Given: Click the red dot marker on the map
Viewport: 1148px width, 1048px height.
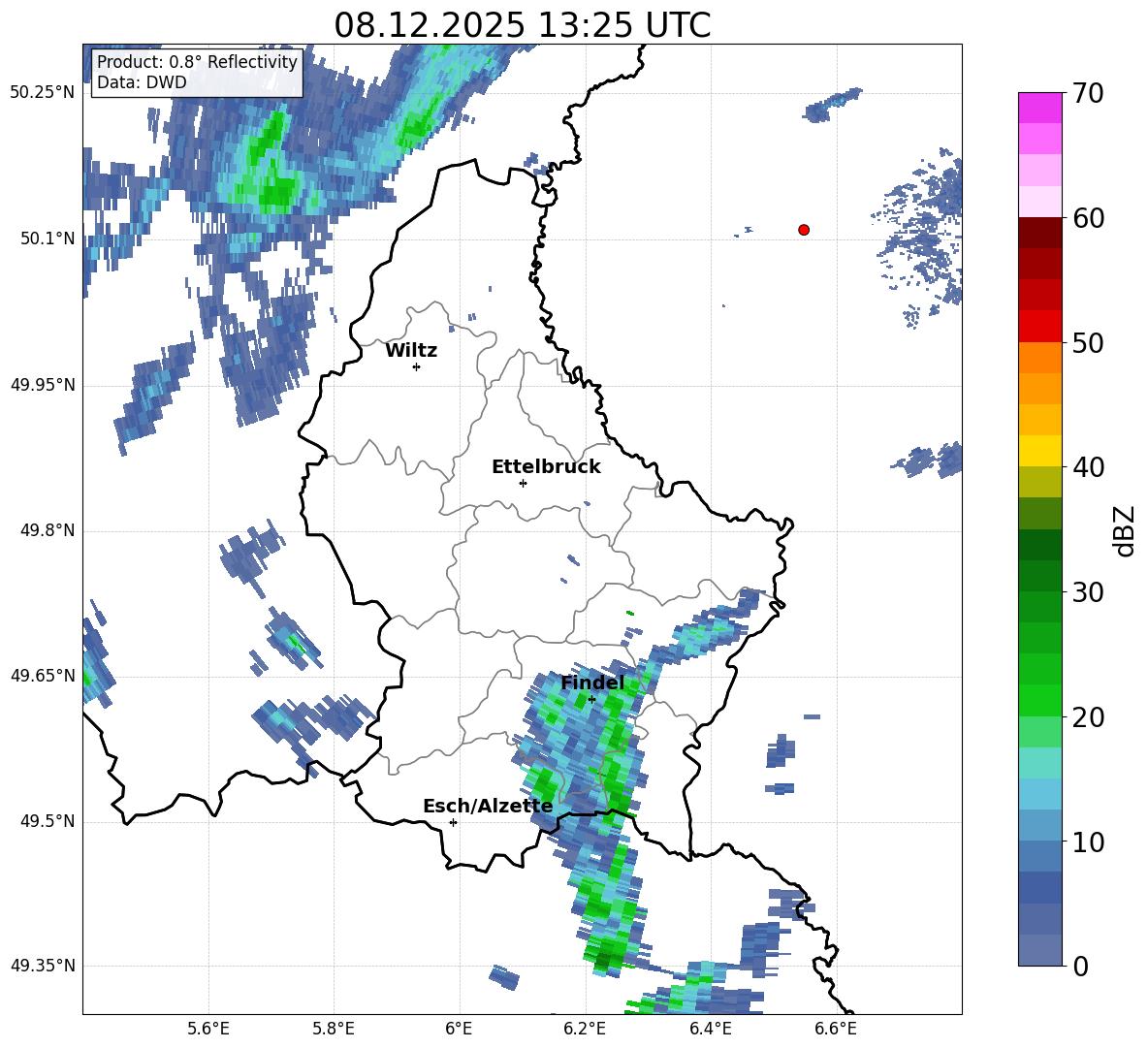Looking at the screenshot, I should pyautogui.click(x=803, y=230).
